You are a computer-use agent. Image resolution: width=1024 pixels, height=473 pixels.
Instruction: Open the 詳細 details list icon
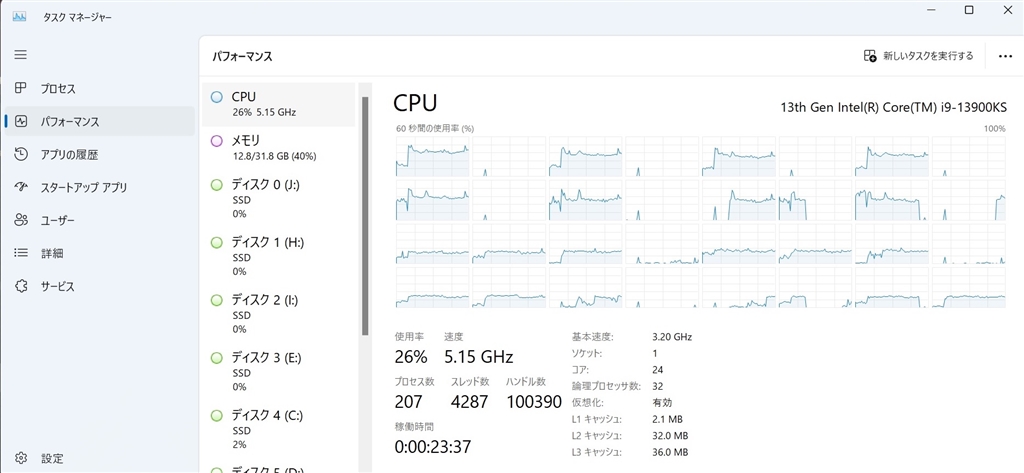21,253
